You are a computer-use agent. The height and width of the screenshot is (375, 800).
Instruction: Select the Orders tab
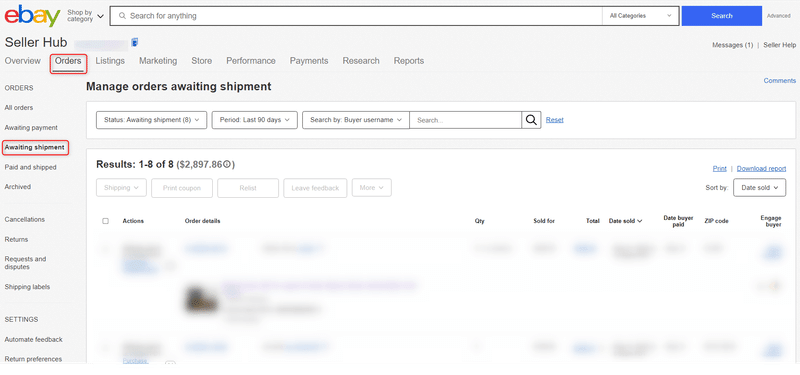tap(68, 61)
